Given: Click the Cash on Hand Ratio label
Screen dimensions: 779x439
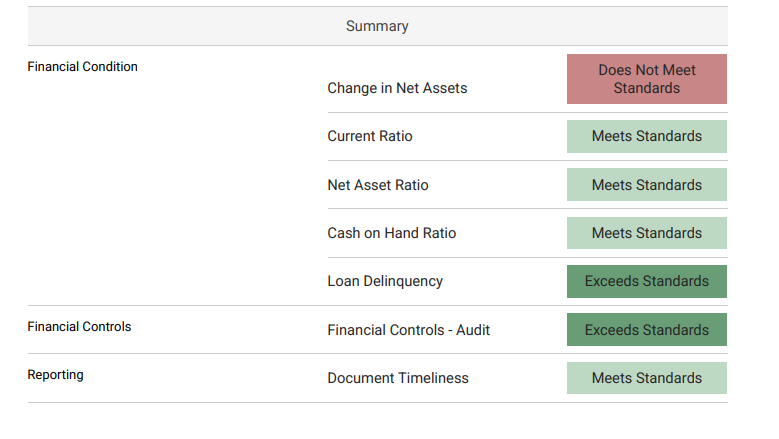Looking at the screenshot, I should pyautogui.click(x=391, y=233).
